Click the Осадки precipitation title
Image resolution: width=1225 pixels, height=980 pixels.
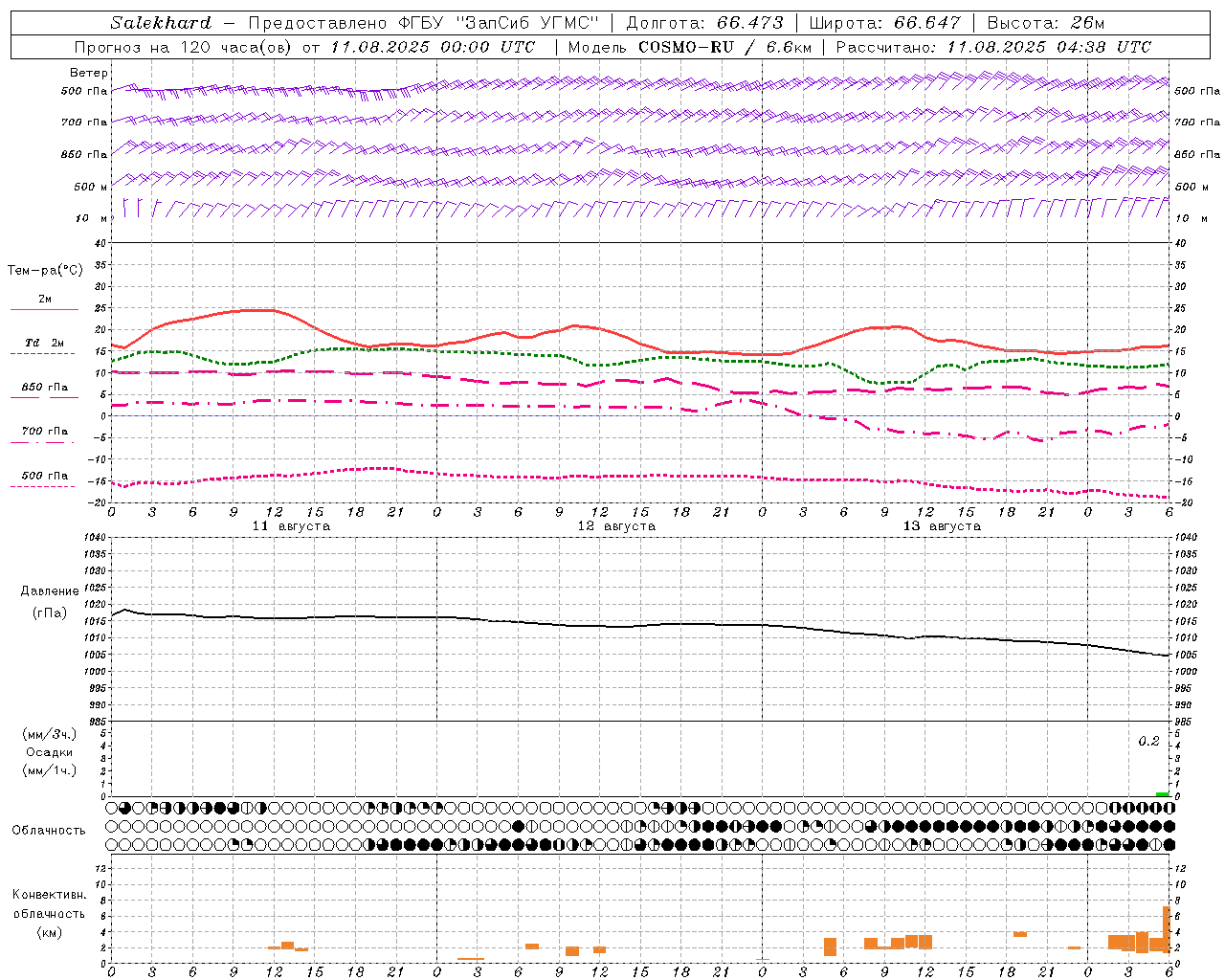pyautogui.click(x=50, y=752)
